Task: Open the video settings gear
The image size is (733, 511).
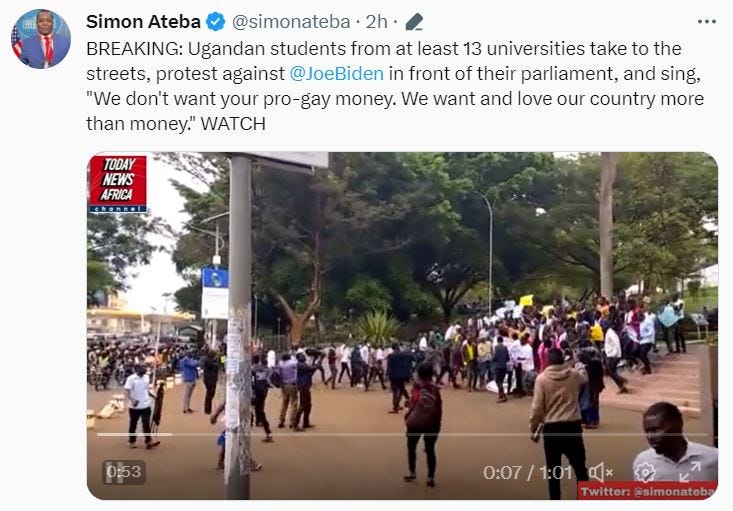Action: [645, 472]
